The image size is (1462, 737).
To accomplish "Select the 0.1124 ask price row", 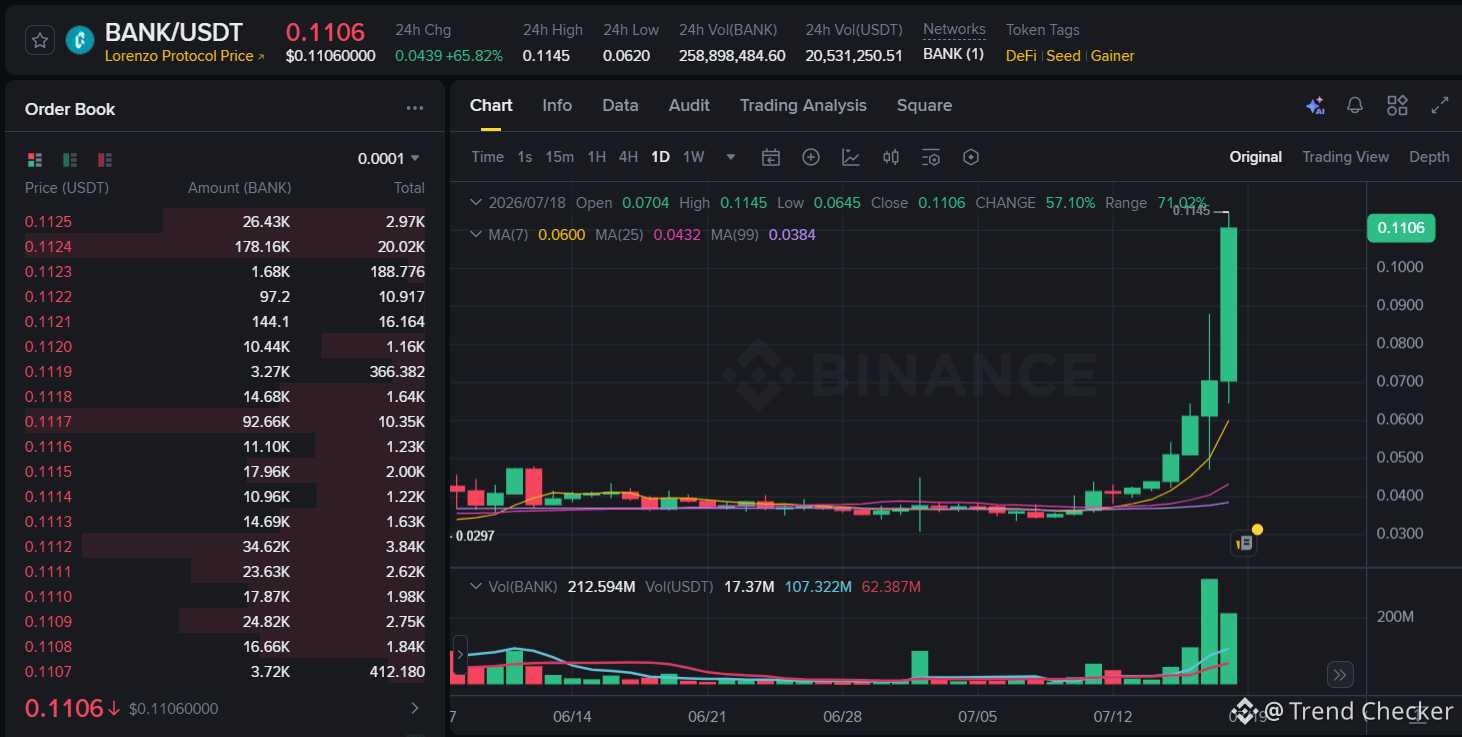I will coord(225,247).
